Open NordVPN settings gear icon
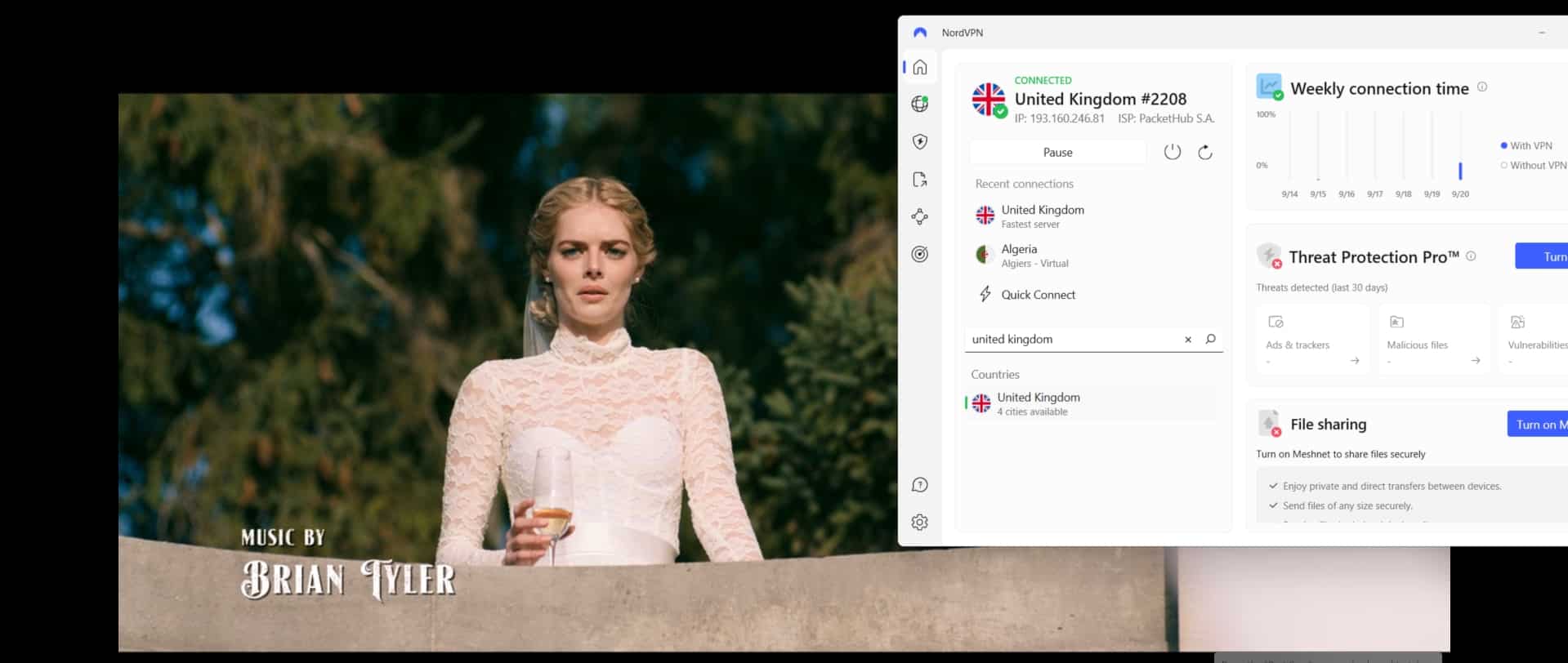This screenshot has height=663, width=1568. click(920, 522)
